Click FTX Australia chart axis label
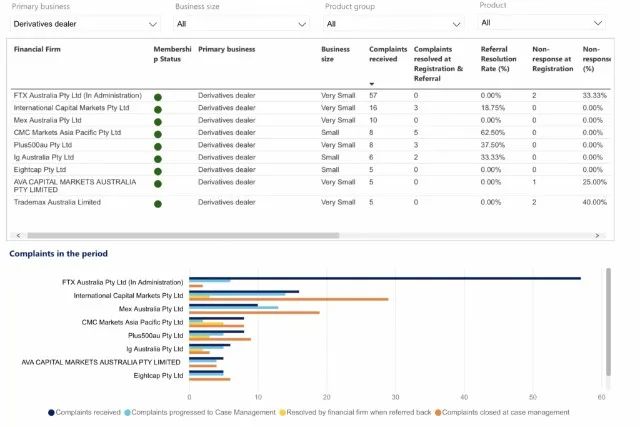This screenshot has width=640, height=427. (122, 282)
